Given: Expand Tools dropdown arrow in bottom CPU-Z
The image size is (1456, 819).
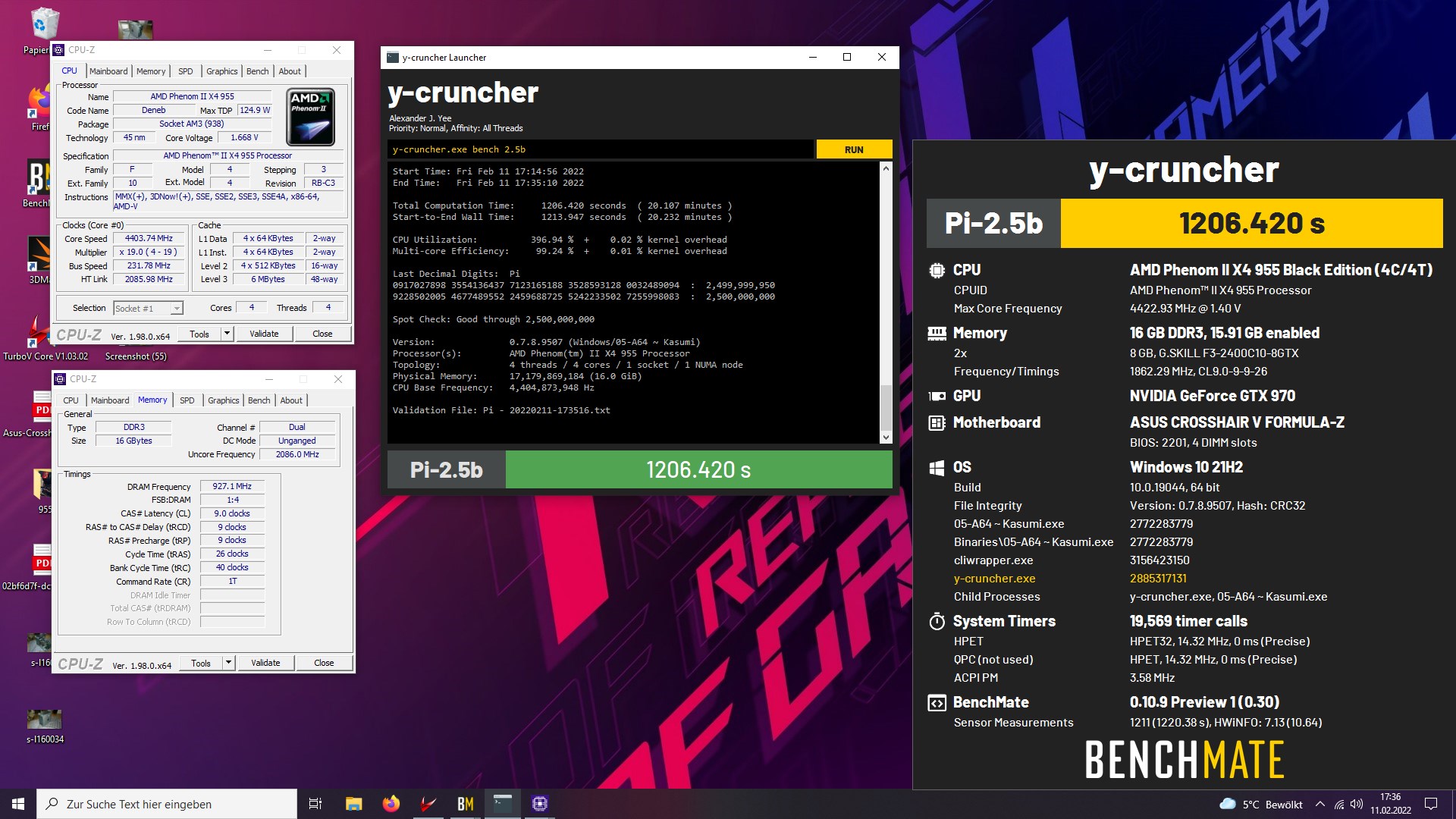Looking at the screenshot, I should point(228,663).
